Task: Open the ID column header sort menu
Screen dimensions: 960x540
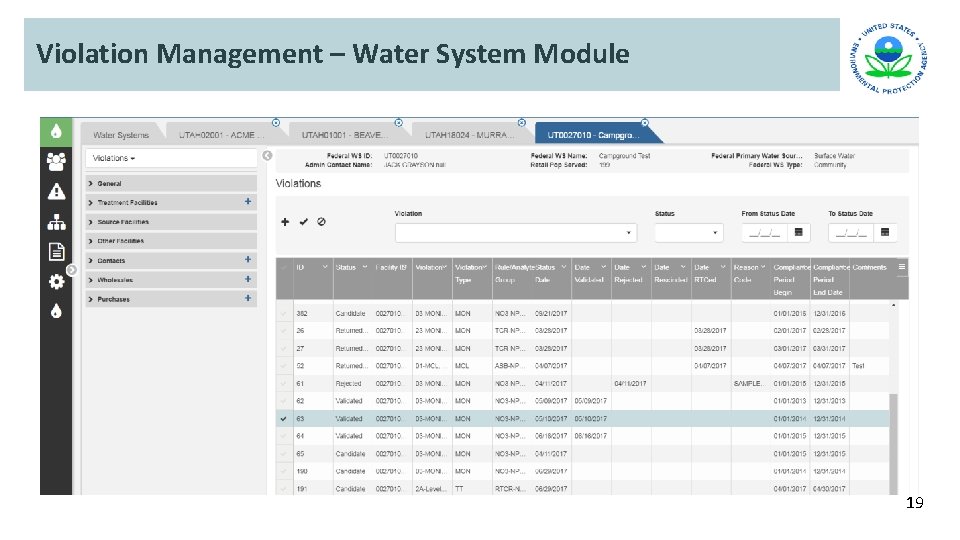Action: pos(324,267)
